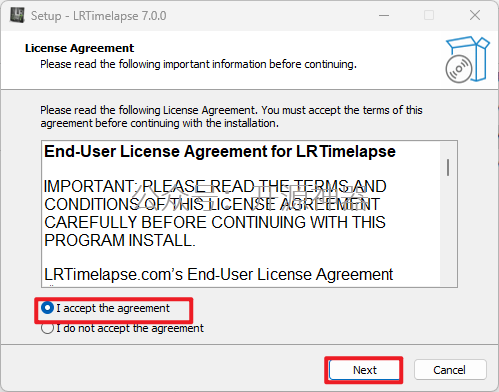Minimize the Setup window
Screen dimensions: 499x392
pyautogui.click(x=384, y=15)
